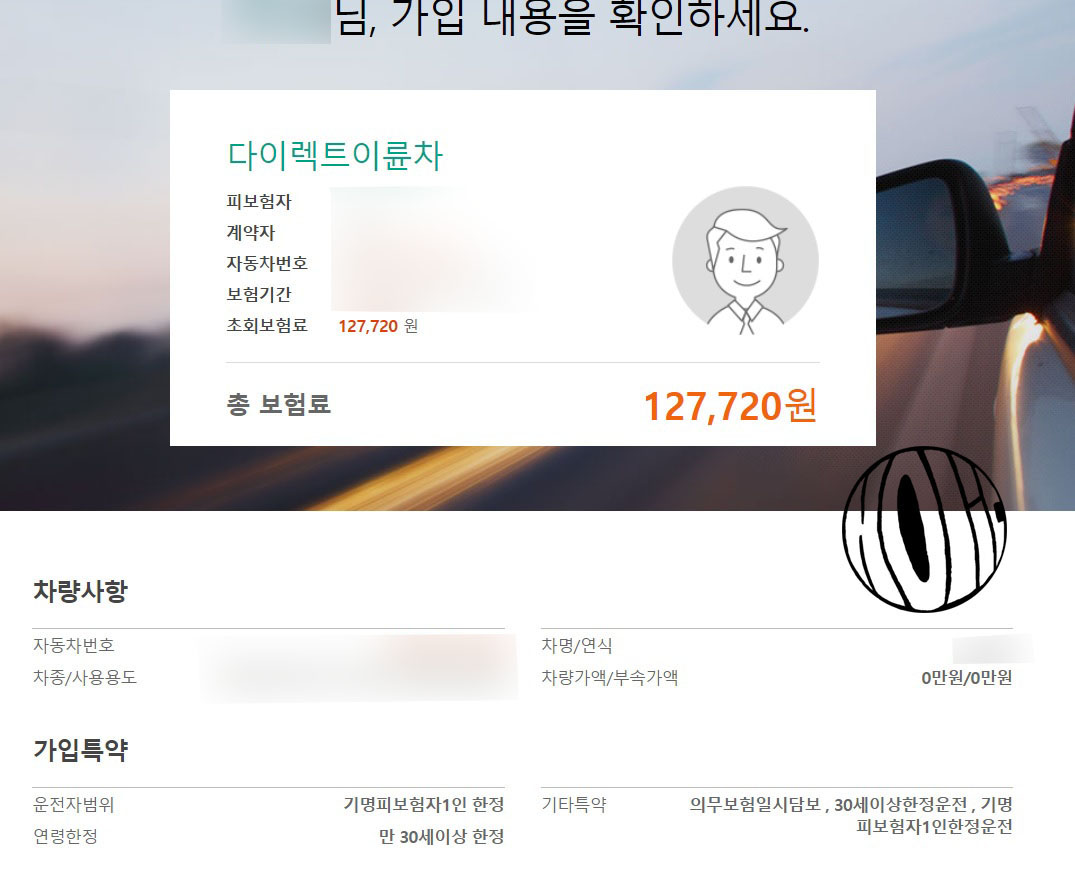This screenshot has height=892, width=1075.
Task: Click the 차량가액/부속가액 label
Action: (x=609, y=677)
